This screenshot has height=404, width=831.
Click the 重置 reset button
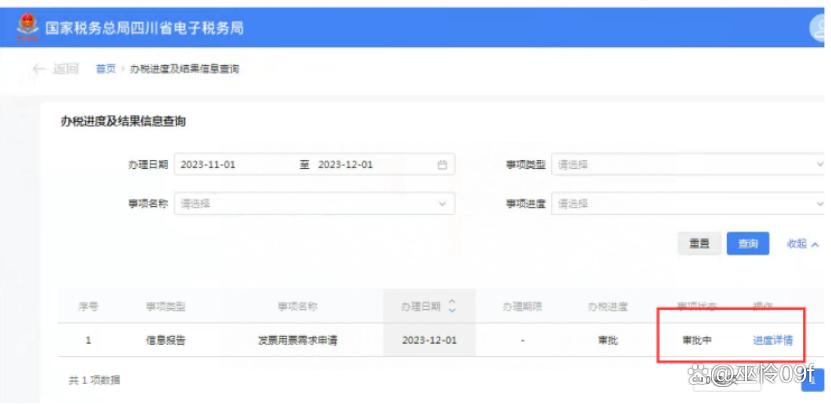(x=700, y=243)
